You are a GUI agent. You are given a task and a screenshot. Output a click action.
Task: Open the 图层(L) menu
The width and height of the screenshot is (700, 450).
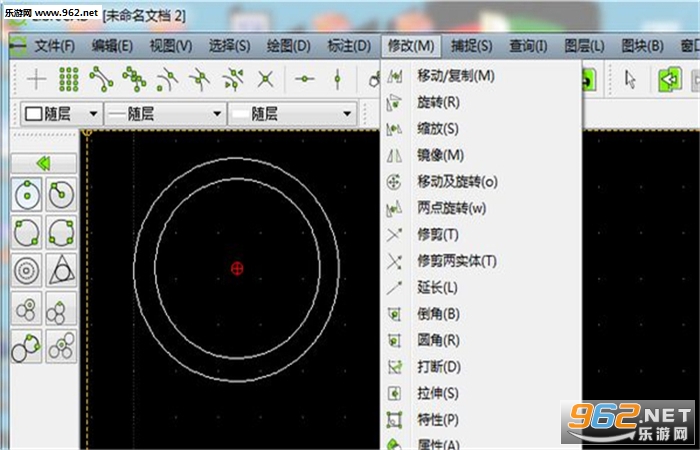click(584, 46)
